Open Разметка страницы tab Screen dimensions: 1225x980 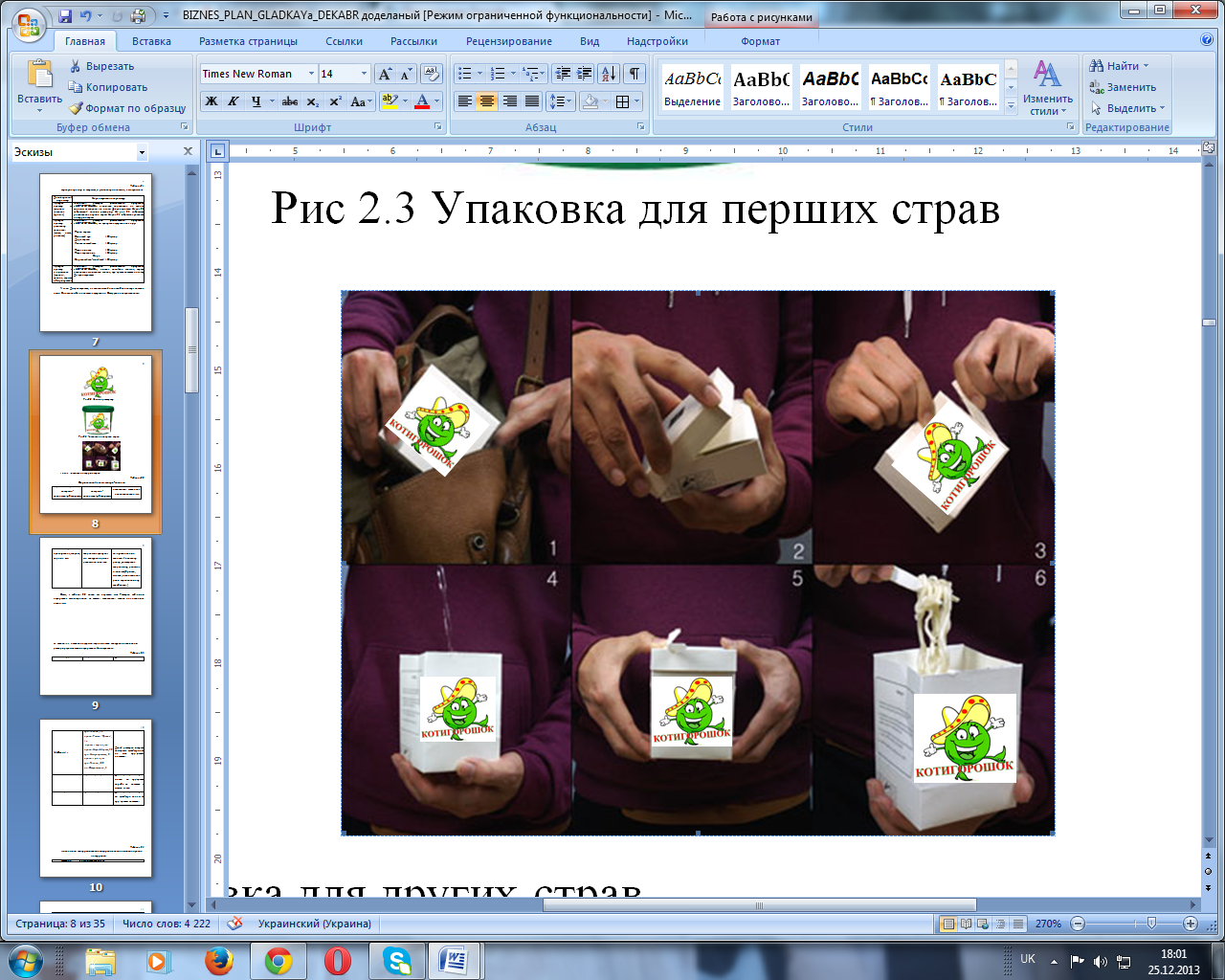click(x=248, y=41)
